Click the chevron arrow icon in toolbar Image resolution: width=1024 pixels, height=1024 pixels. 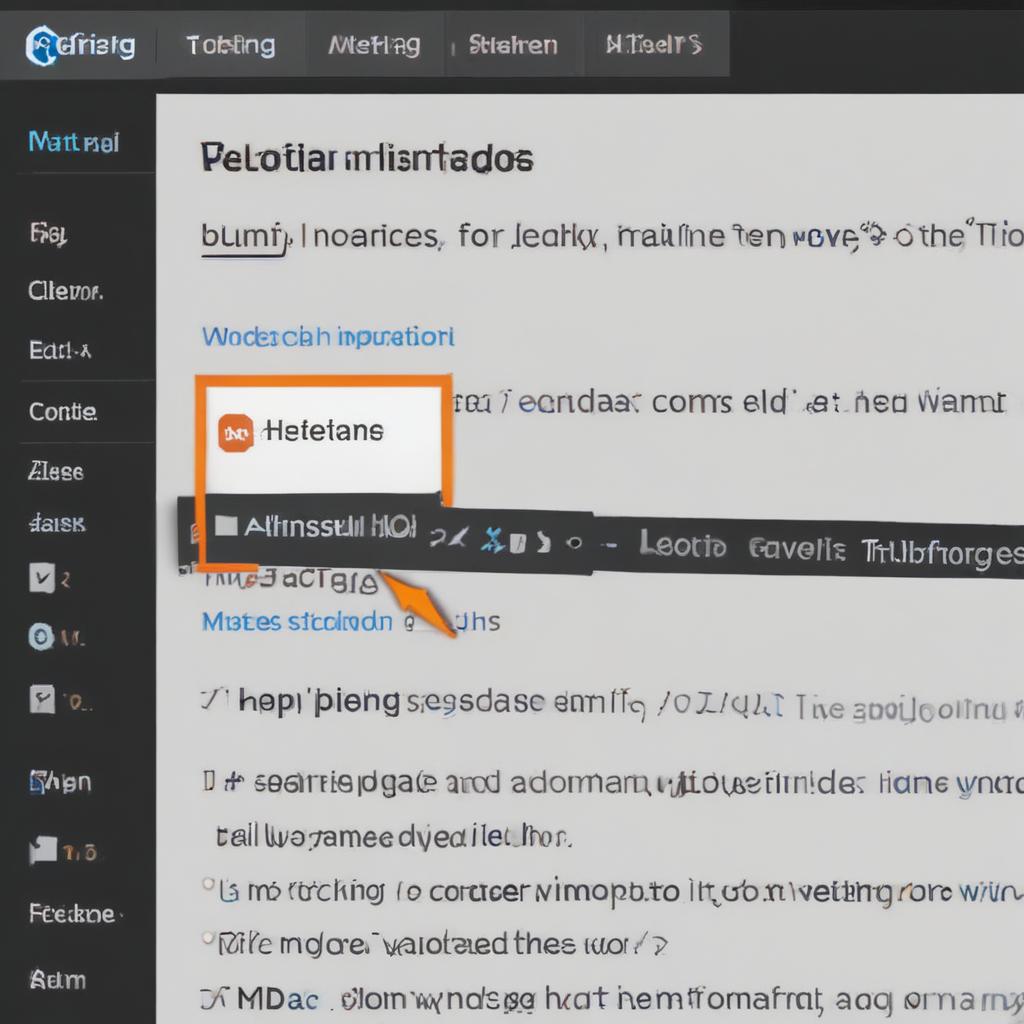pyautogui.click(x=543, y=542)
